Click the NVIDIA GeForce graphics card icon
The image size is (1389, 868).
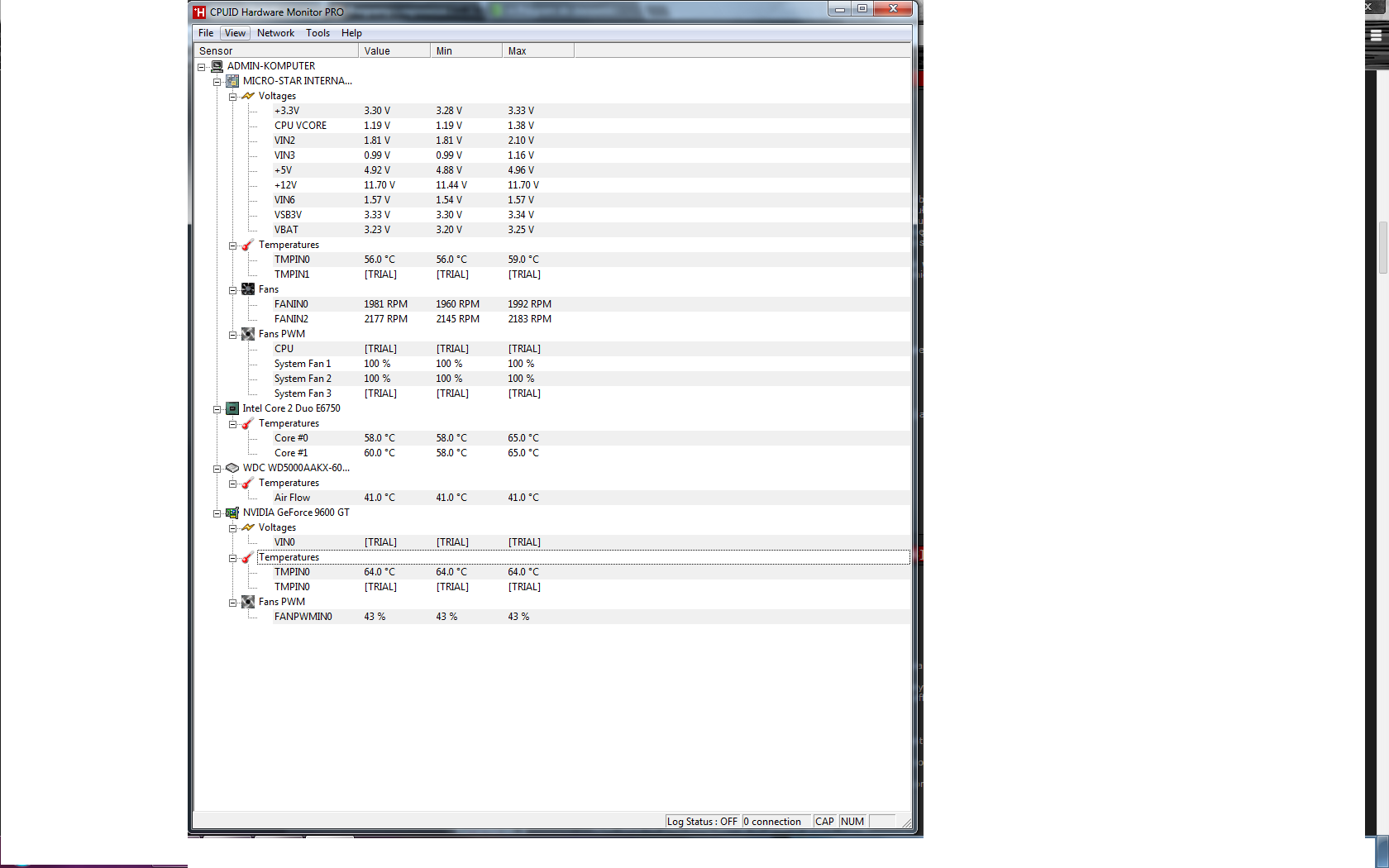(x=232, y=513)
